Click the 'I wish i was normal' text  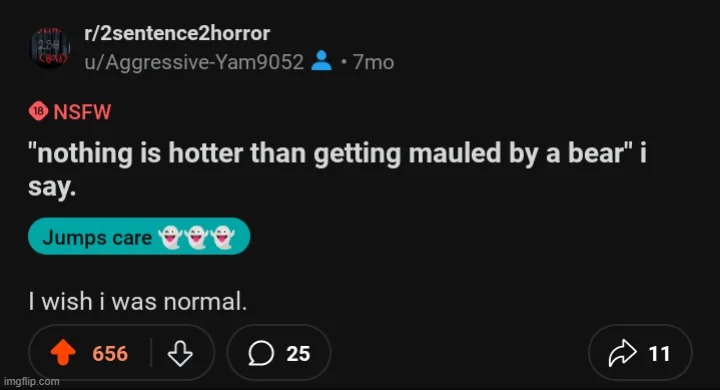pyautogui.click(x=138, y=301)
